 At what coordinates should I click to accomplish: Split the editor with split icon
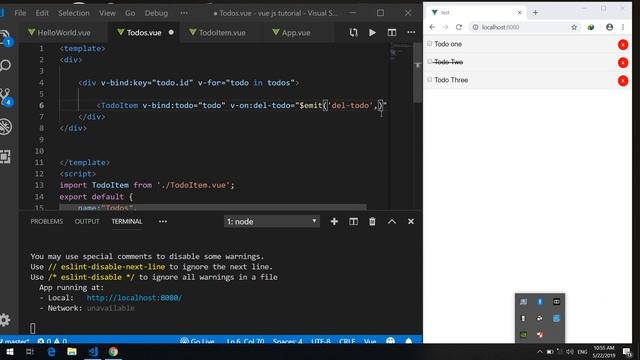pos(392,32)
